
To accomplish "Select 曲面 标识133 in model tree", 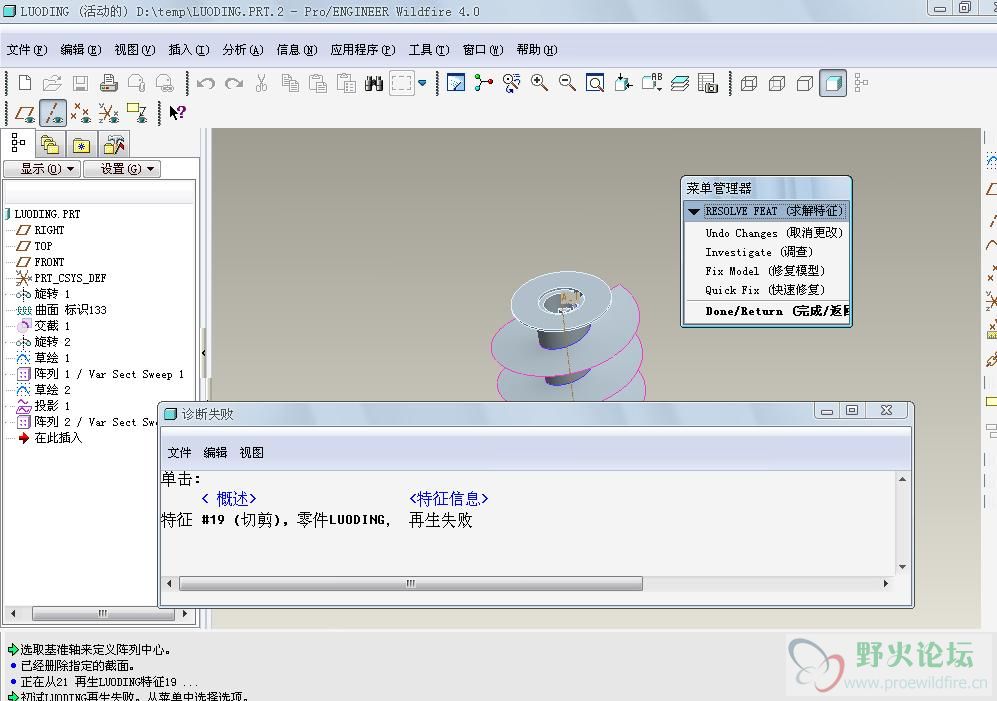I will [70, 310].
